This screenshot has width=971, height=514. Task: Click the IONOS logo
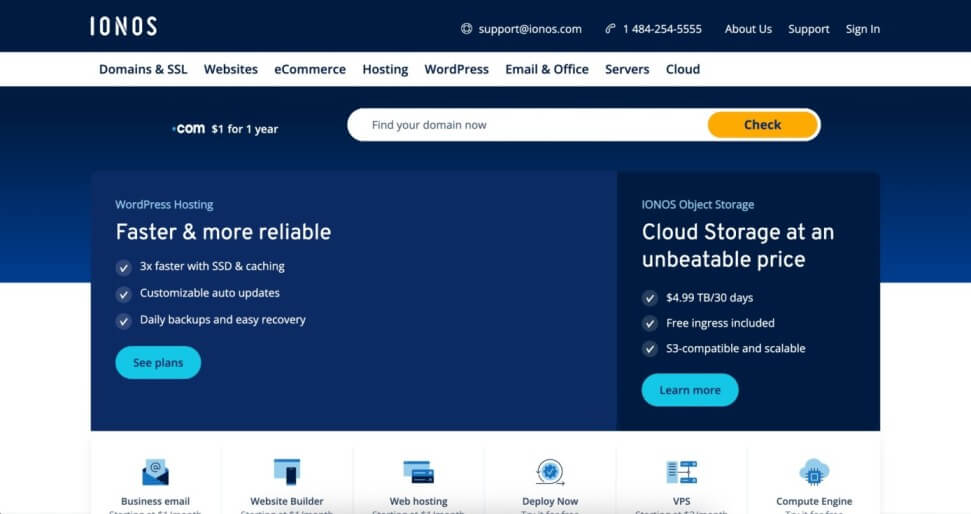click(123, 26)
